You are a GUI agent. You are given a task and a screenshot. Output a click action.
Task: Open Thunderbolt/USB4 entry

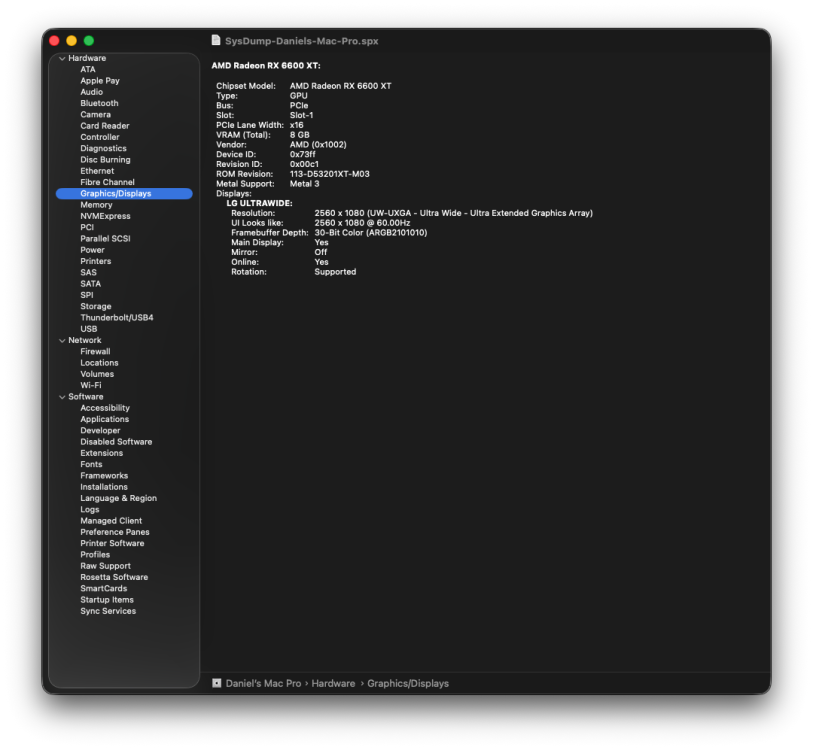click(117, 317)
